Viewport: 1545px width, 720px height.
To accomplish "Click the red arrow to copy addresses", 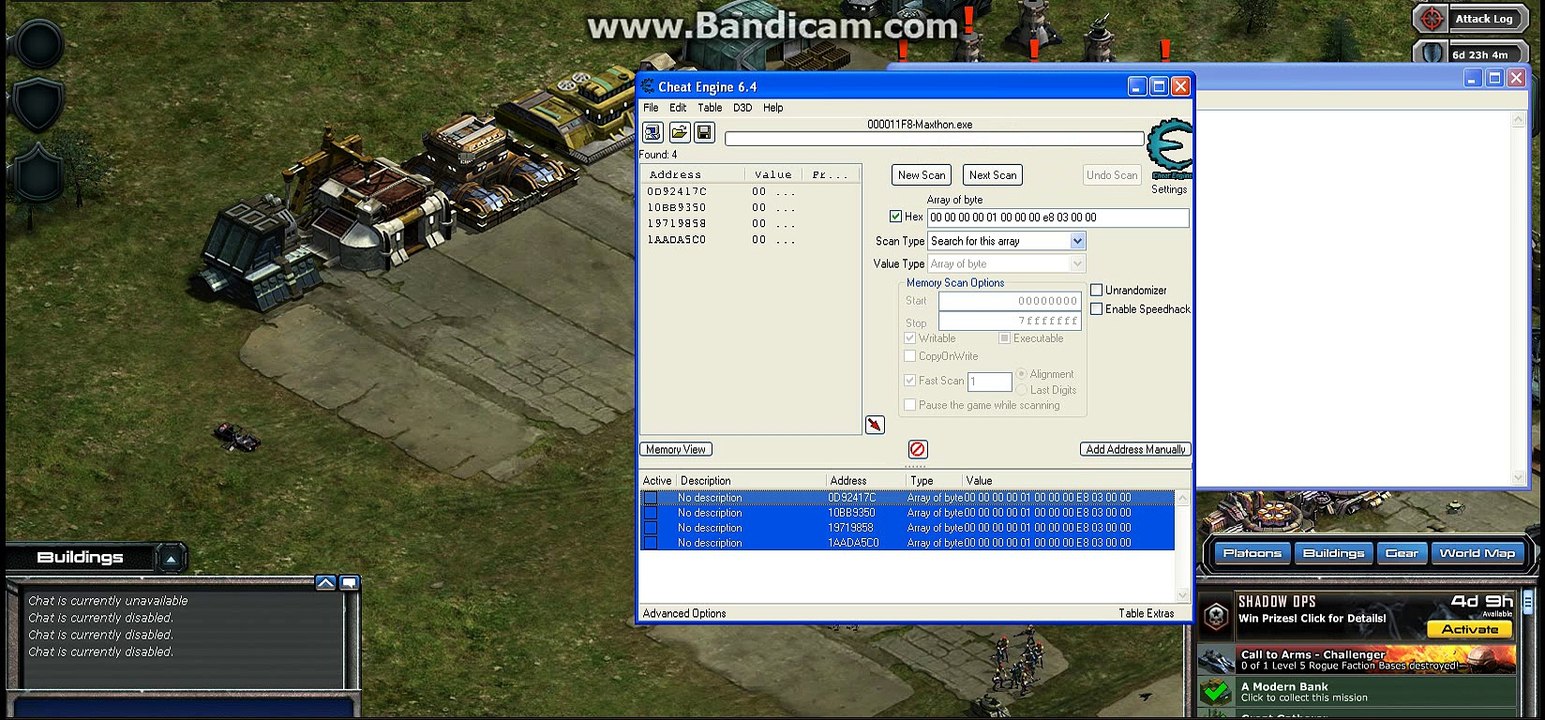I will pyautogui.click(x=875, y=425).
